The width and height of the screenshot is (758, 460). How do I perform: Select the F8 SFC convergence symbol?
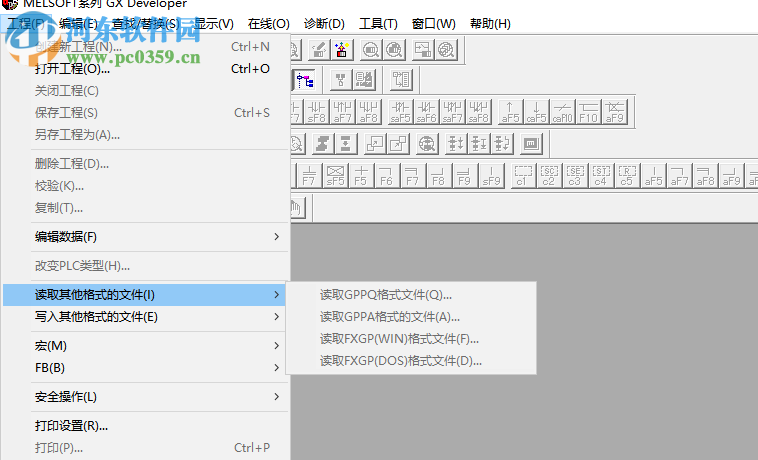[438, 175]
